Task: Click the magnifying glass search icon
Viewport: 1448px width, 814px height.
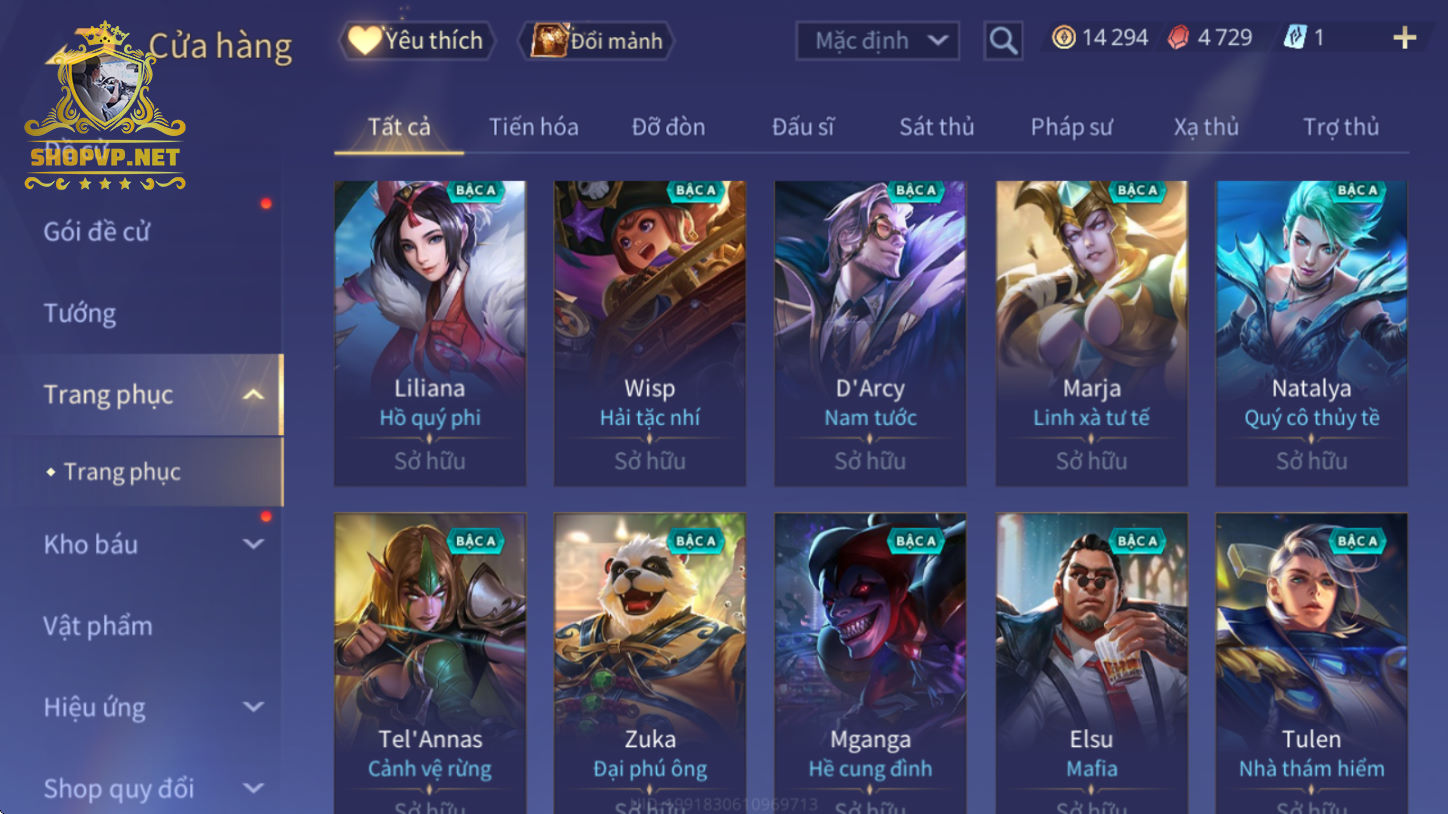Action: point(1003,41)
